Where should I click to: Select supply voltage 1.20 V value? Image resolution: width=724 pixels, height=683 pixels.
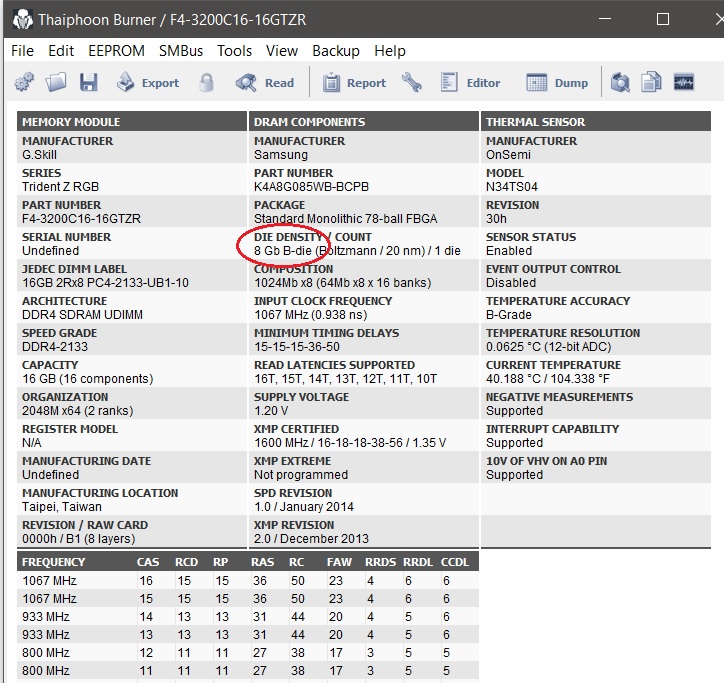click(x=271, y=411)
